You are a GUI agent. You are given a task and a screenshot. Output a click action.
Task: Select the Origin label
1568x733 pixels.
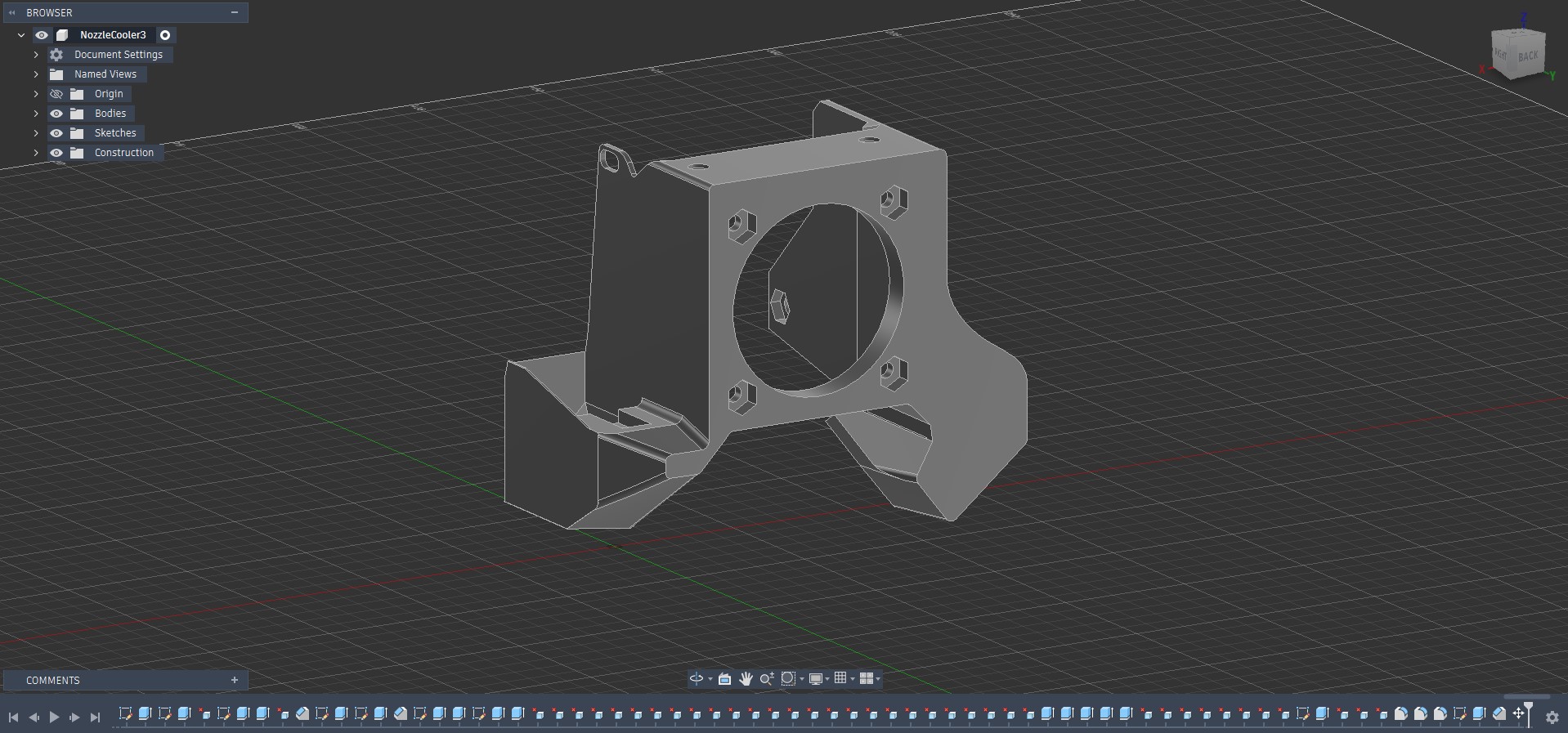click(109, 94)
